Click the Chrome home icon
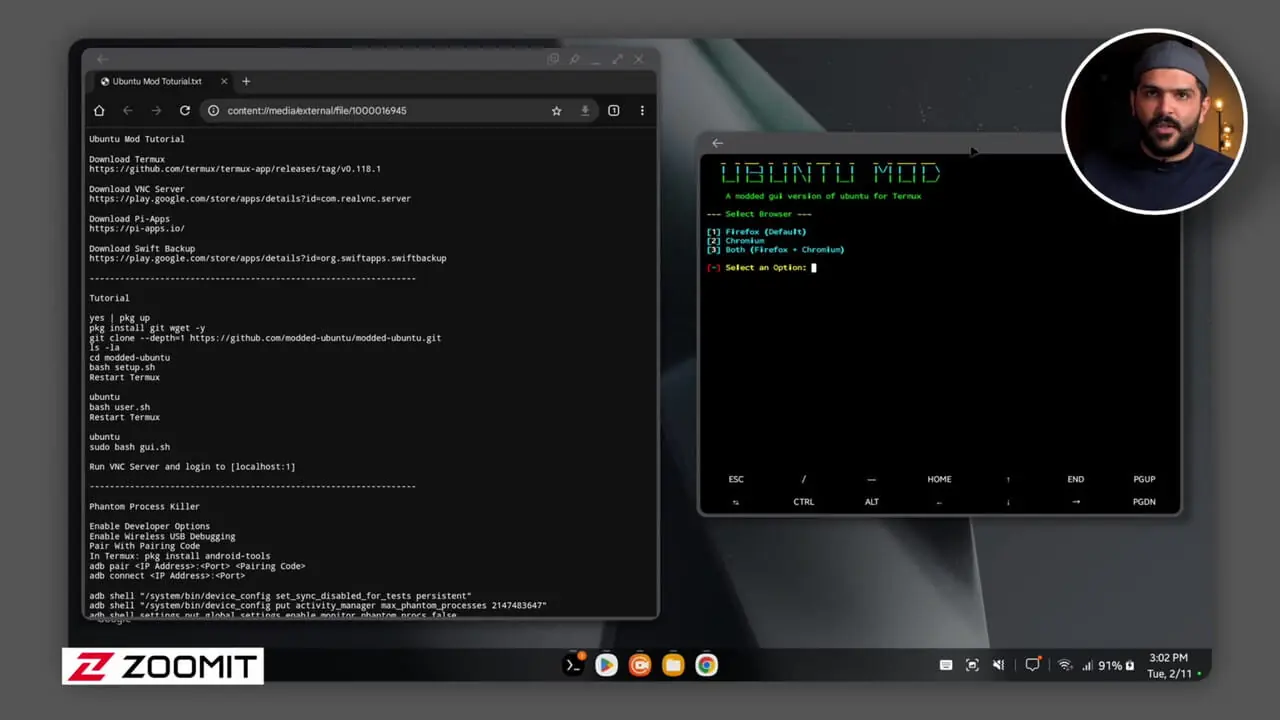Viewport: 1280px width, 720px height. [99, 111]
